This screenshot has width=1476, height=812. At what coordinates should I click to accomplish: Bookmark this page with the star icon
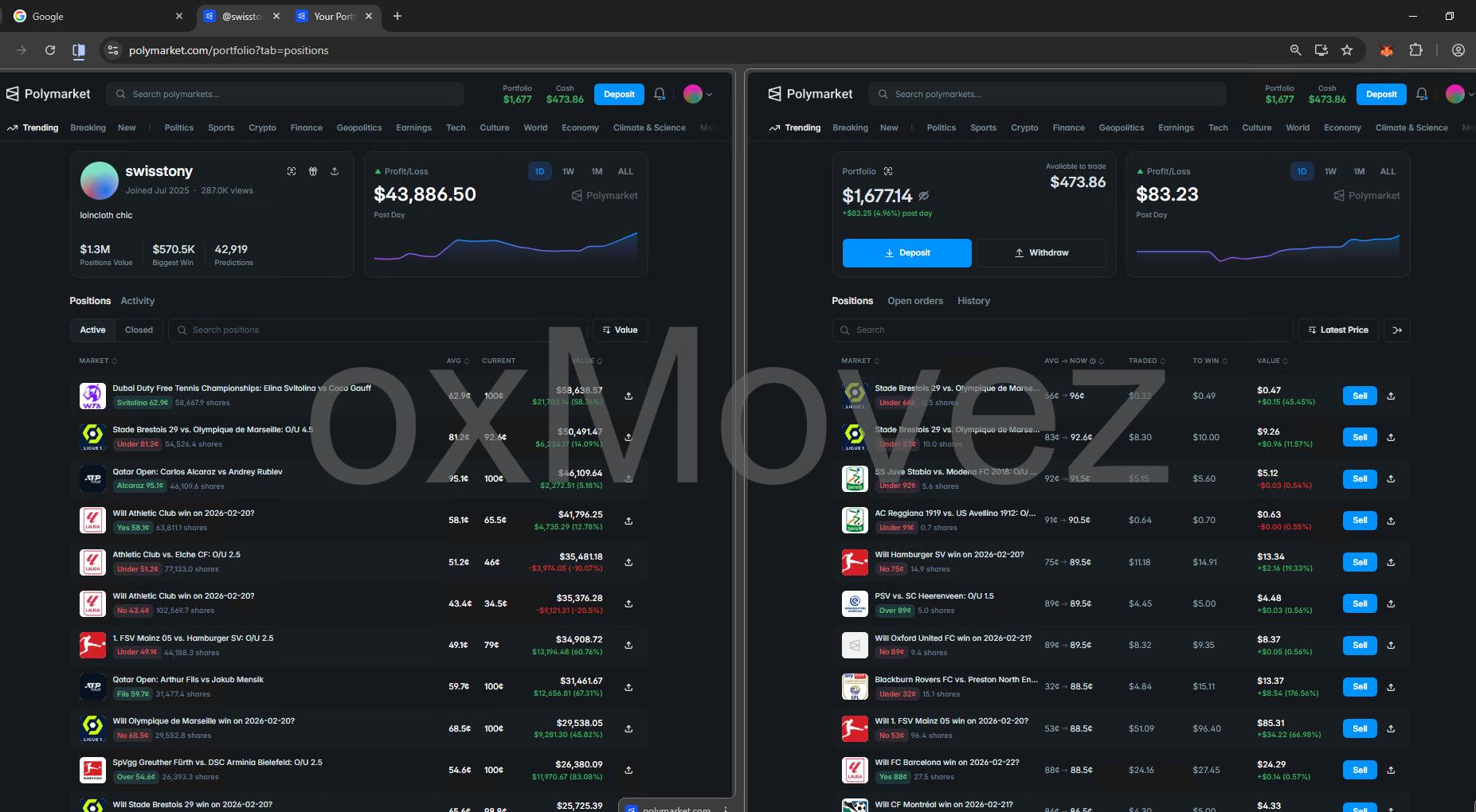[x=1347, y=50]
